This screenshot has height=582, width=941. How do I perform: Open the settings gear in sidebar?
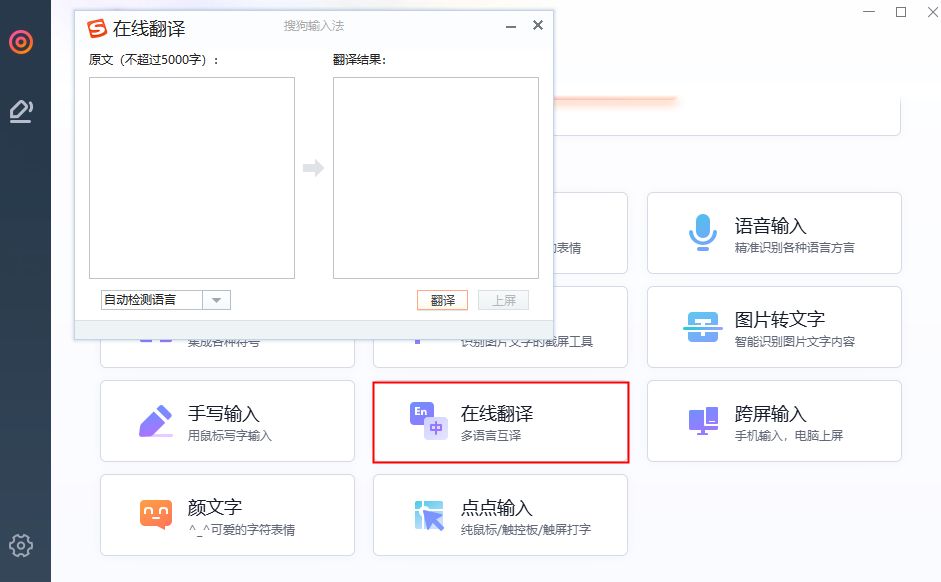click(21, 545)
